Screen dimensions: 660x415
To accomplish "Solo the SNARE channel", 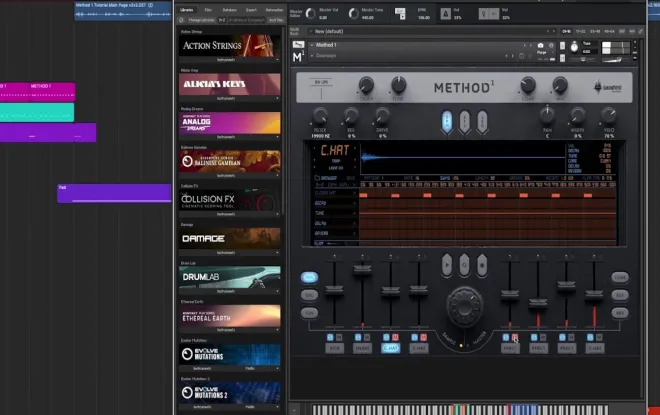I will [358, 337].
